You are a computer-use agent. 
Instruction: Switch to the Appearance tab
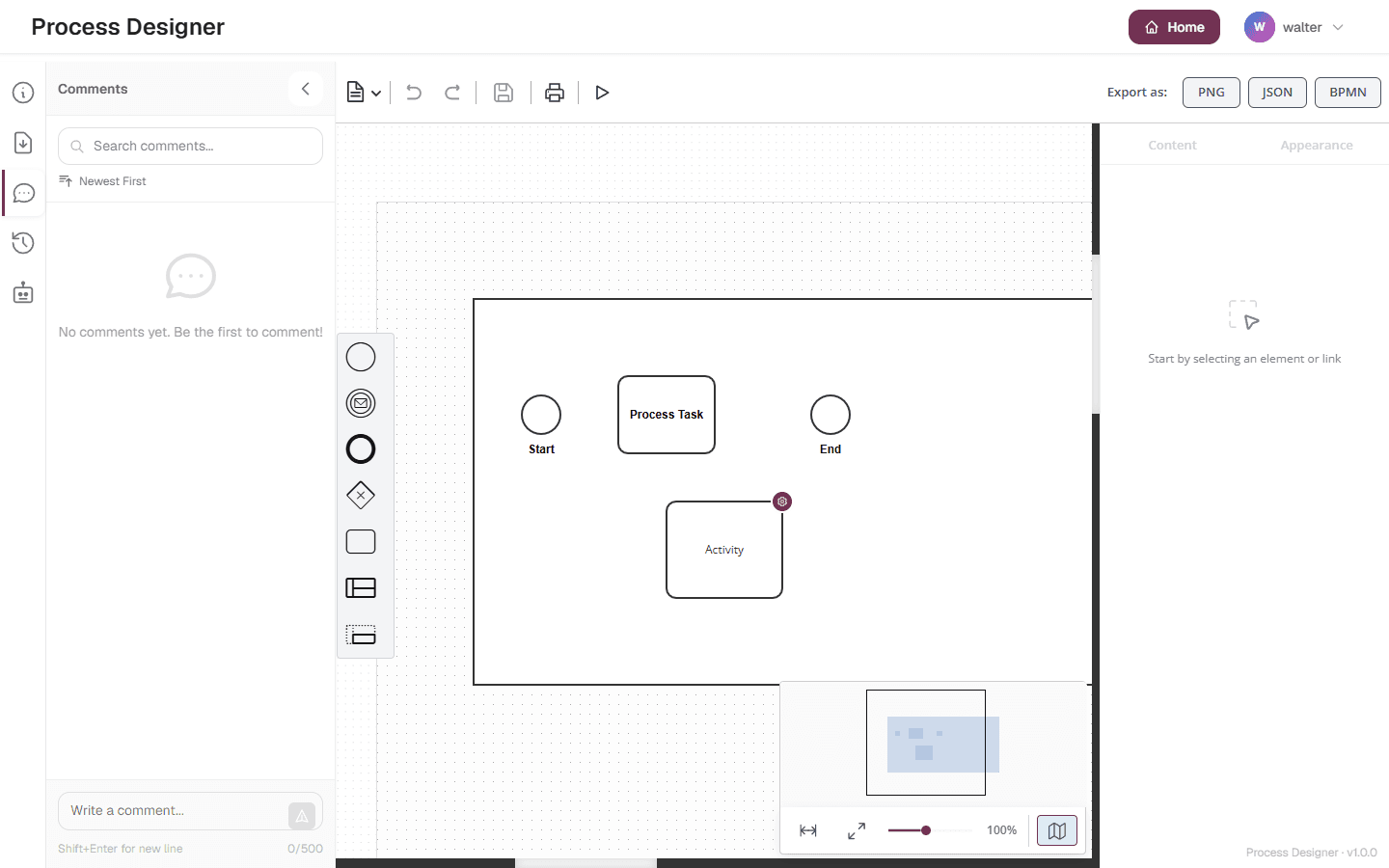[x=1317, y=146]
